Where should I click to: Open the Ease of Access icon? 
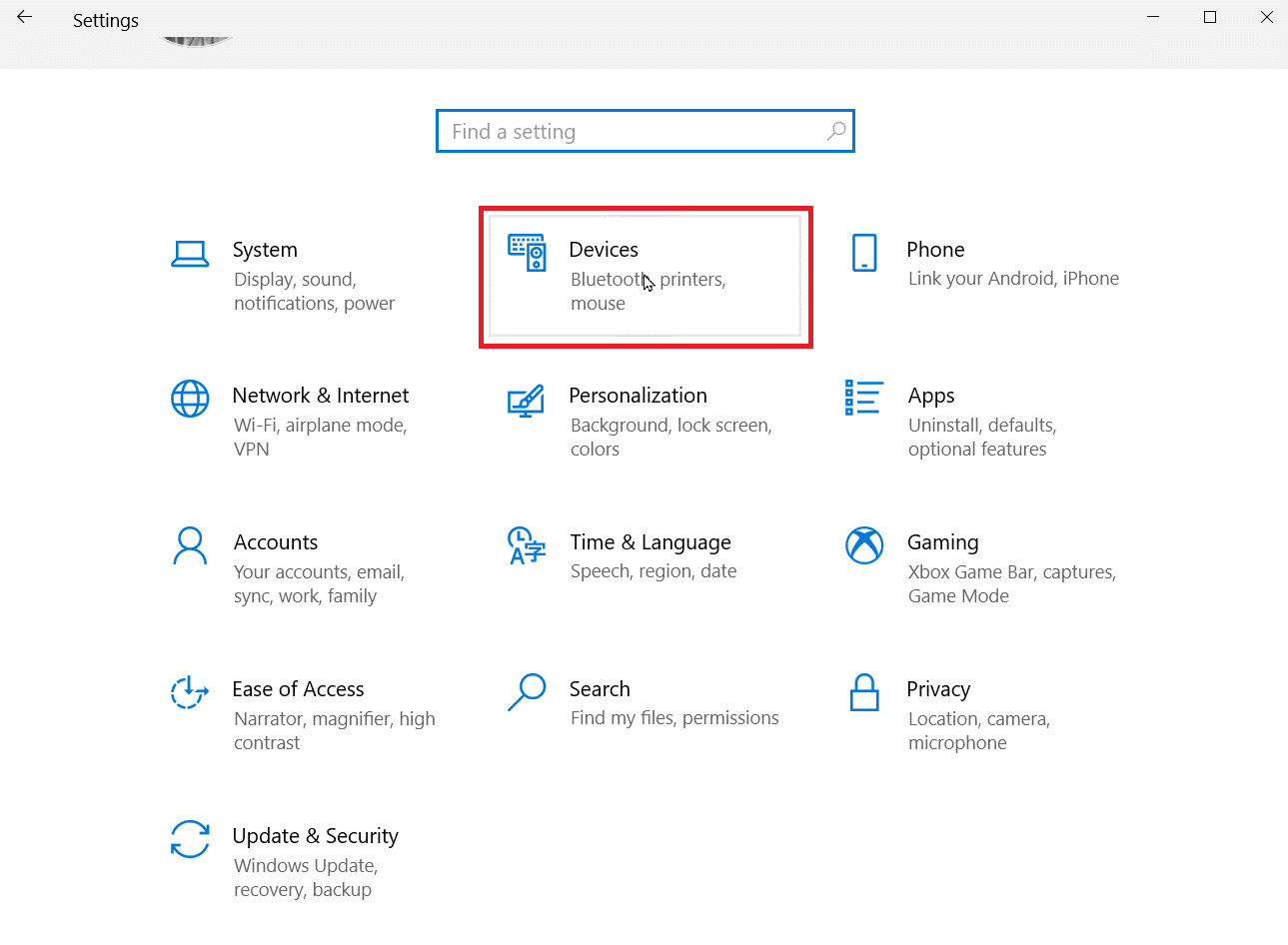(x=190, y=692)
